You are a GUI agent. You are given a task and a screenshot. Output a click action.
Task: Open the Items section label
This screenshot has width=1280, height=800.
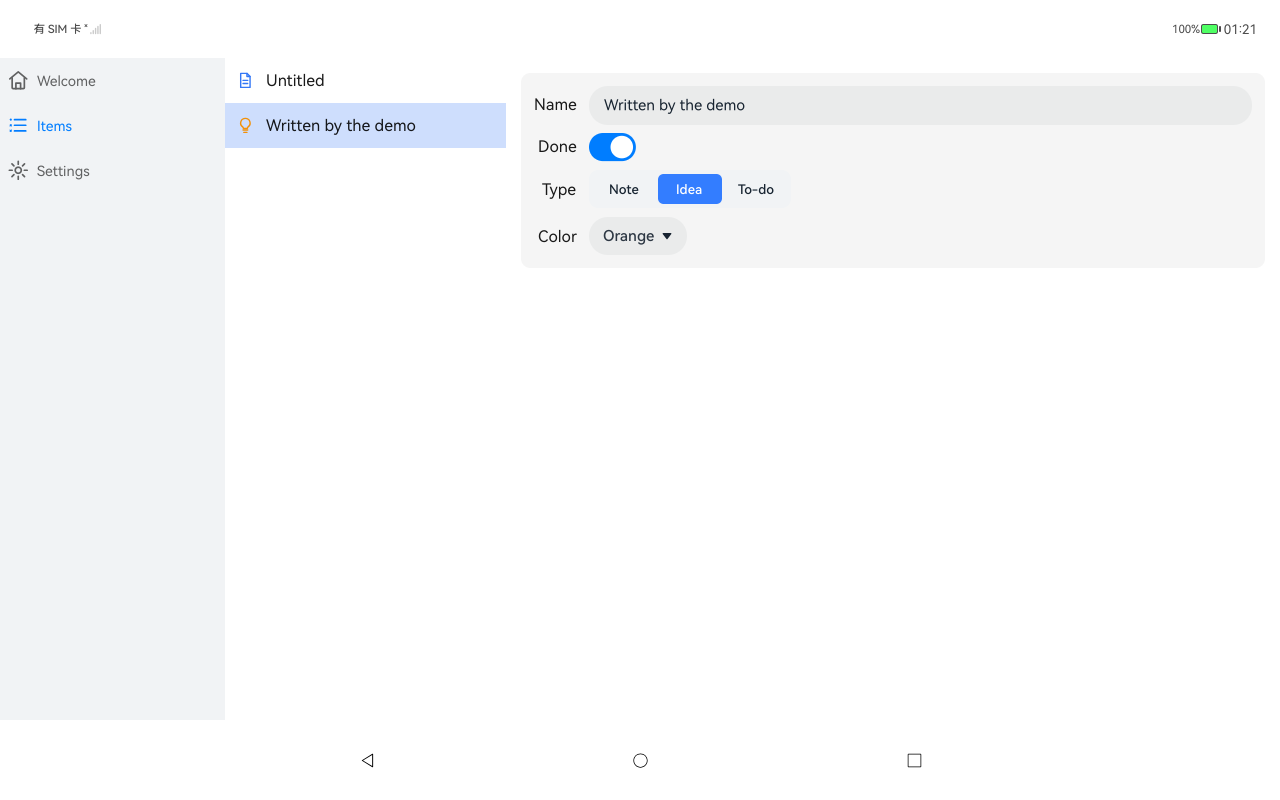pyautogui.click(x=54, y=126)
